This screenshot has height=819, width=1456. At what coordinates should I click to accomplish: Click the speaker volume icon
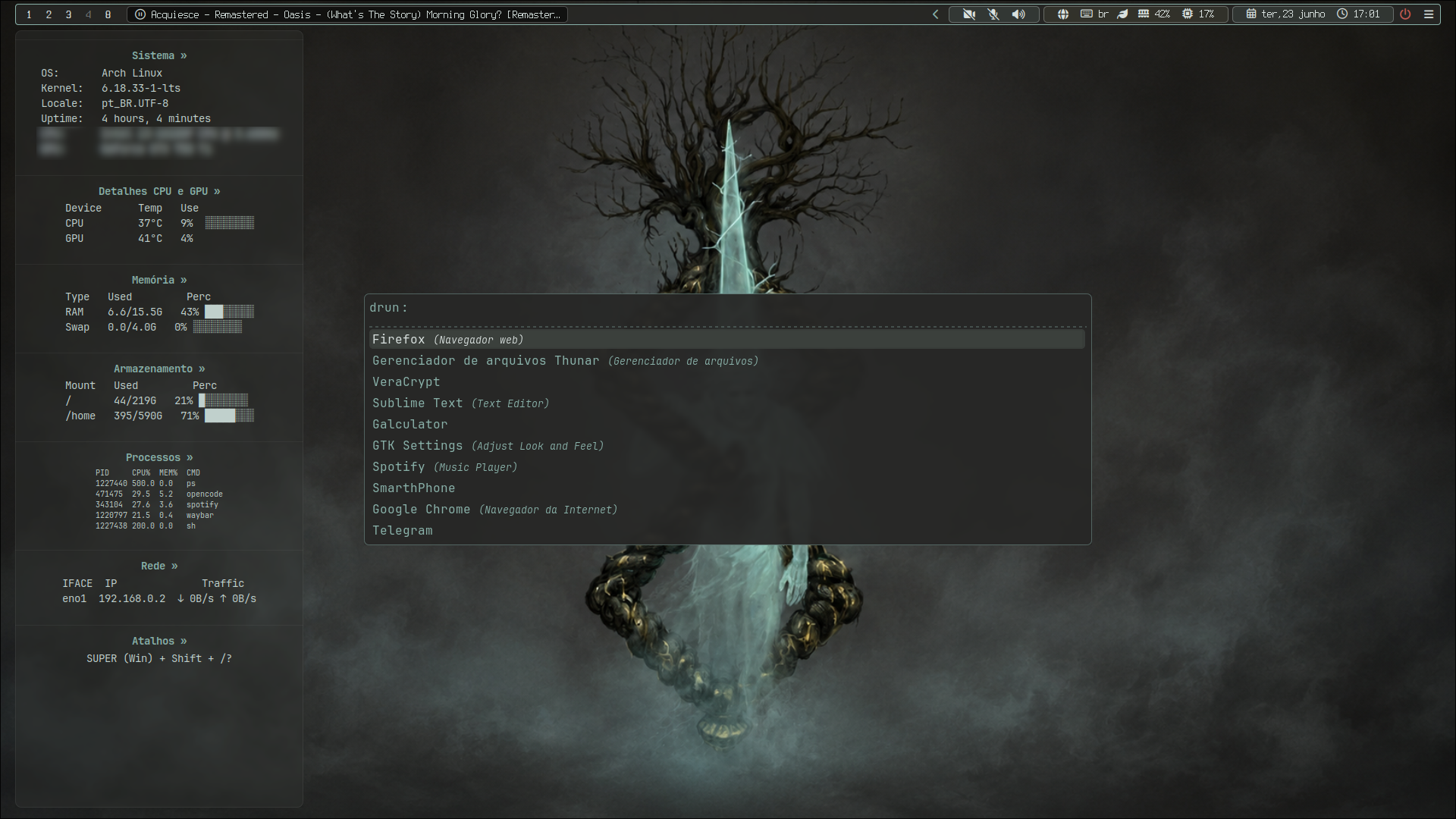click(x=1018, y=14)
